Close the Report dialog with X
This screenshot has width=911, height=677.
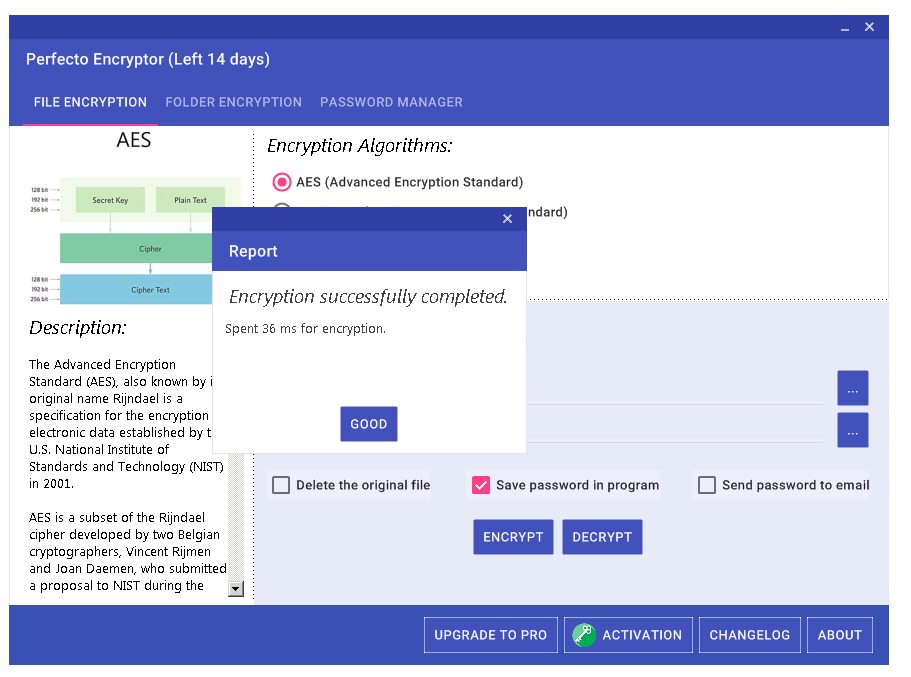pyautogui.click(x=507, y=219)
